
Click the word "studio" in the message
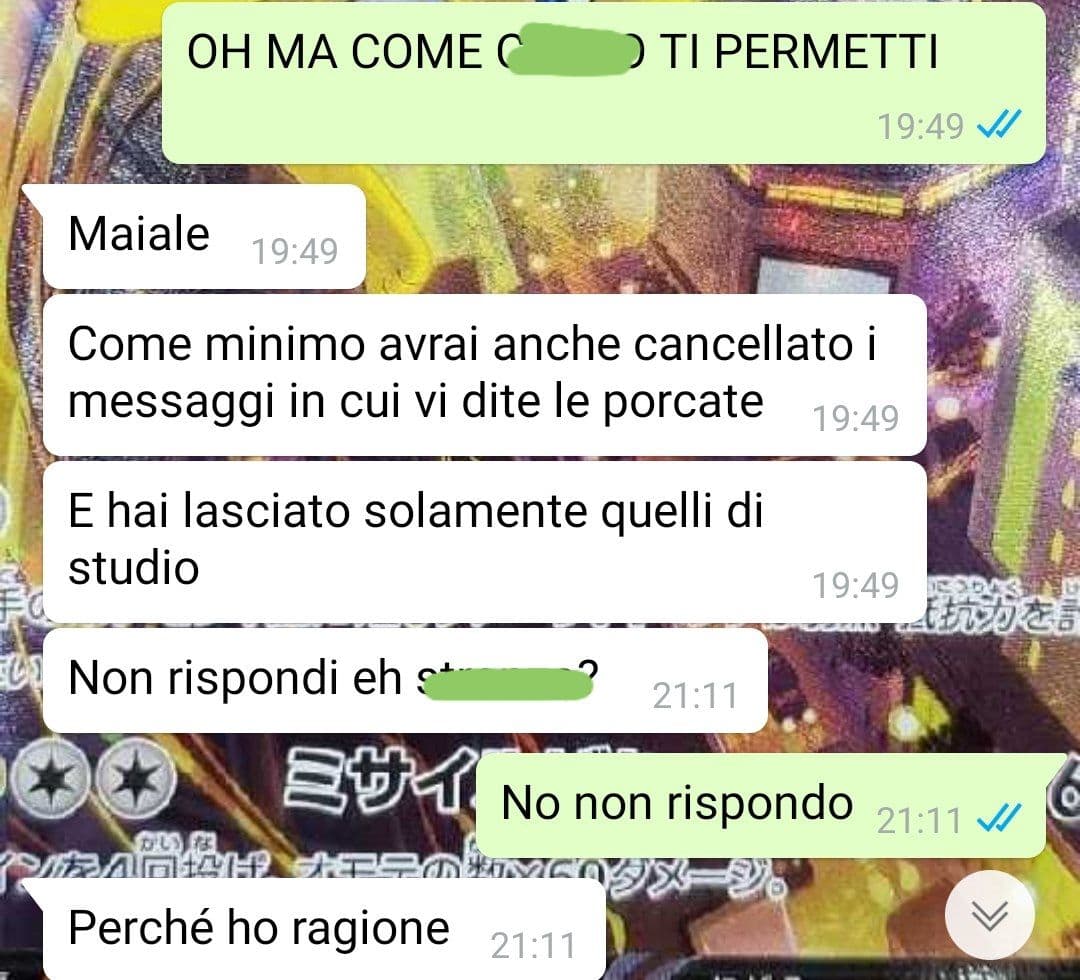coord(134,568)
